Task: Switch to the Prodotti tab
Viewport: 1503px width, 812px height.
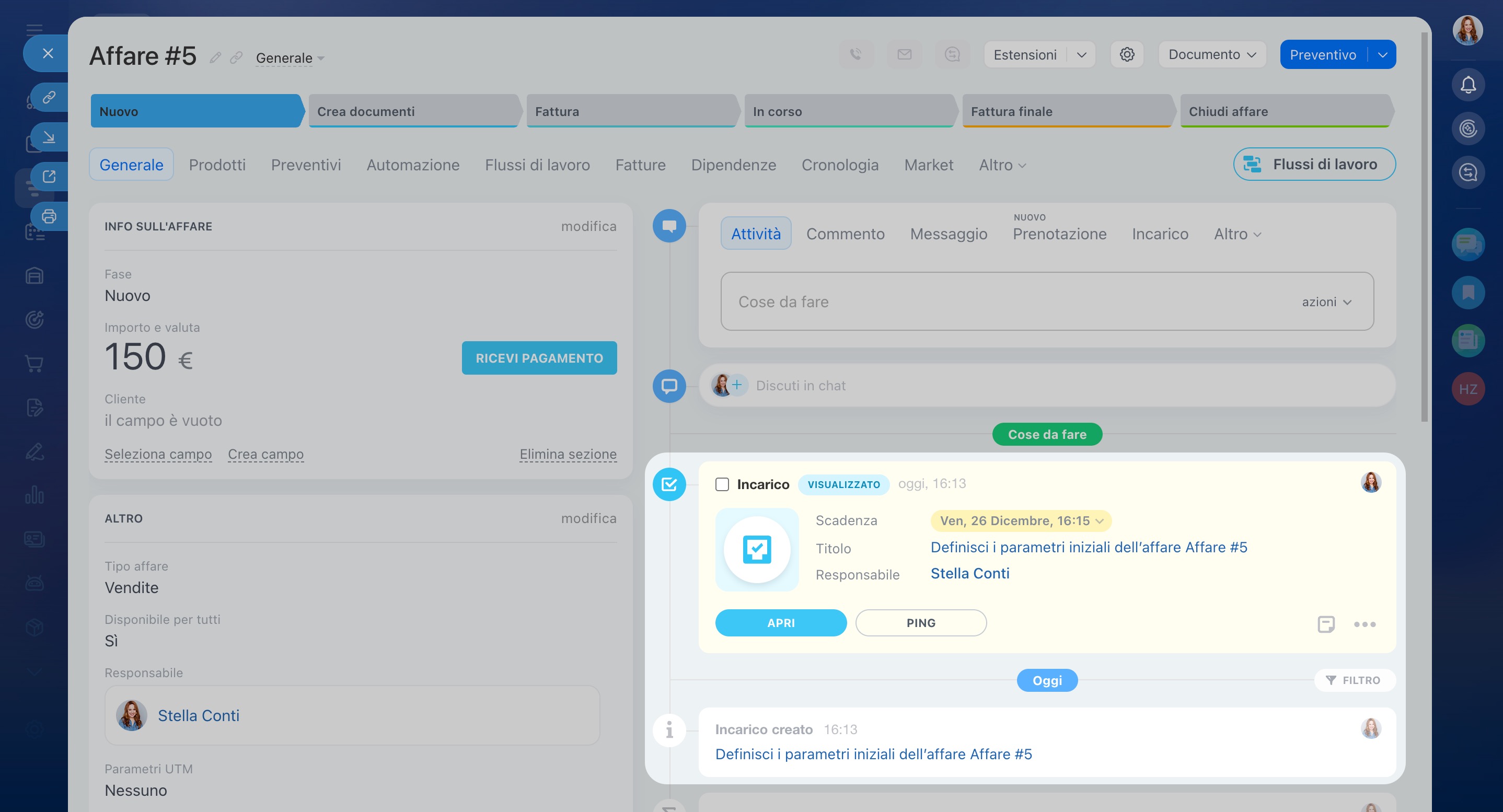Action: [217, 165]
